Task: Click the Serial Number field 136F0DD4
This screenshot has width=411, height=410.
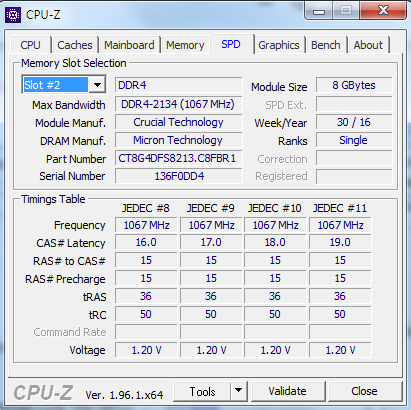Action: 178,176
